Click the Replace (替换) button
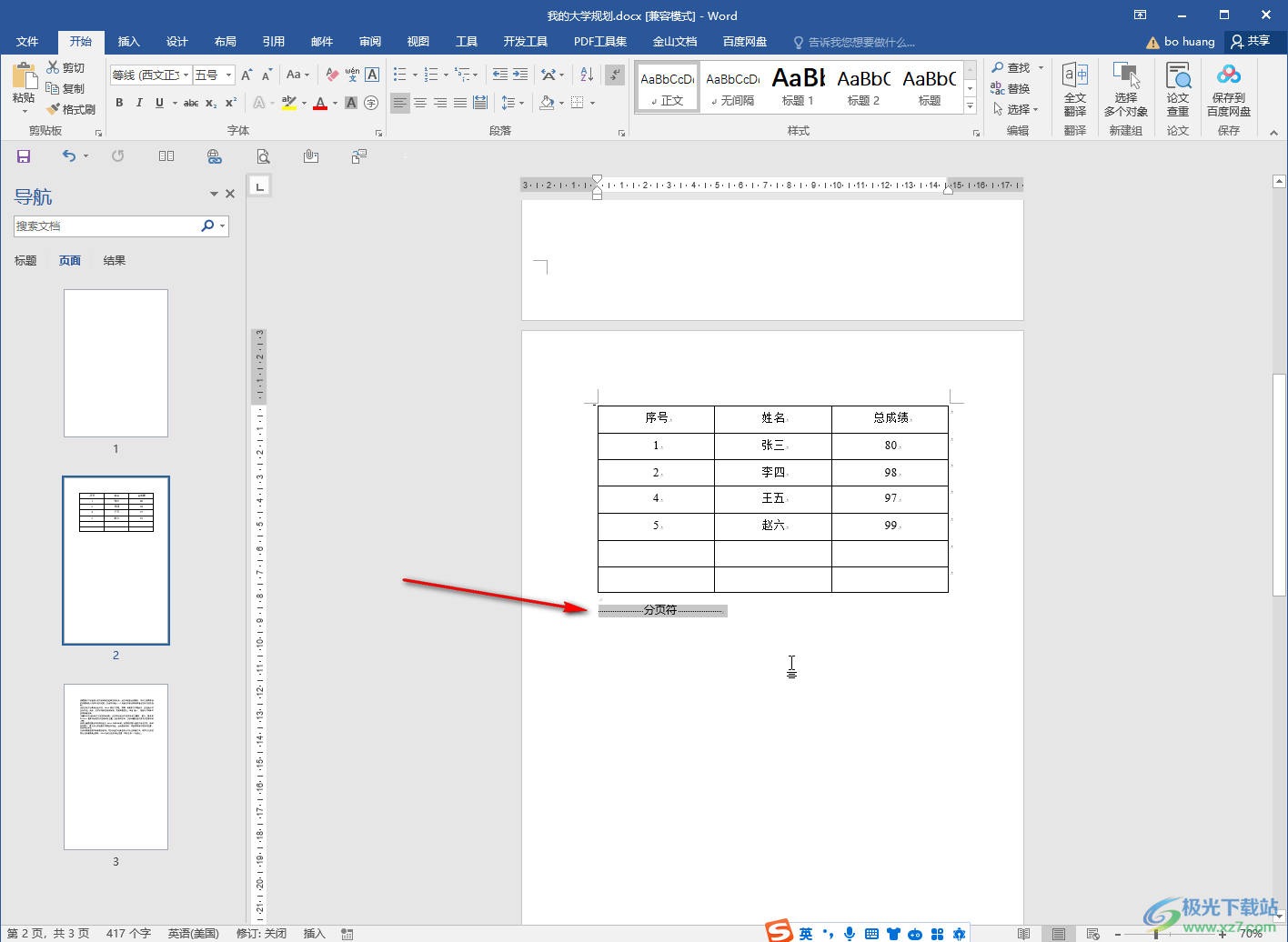The height and width of the screenshot is (942, 1288). pyautogui.click(x=1011, y=88)
